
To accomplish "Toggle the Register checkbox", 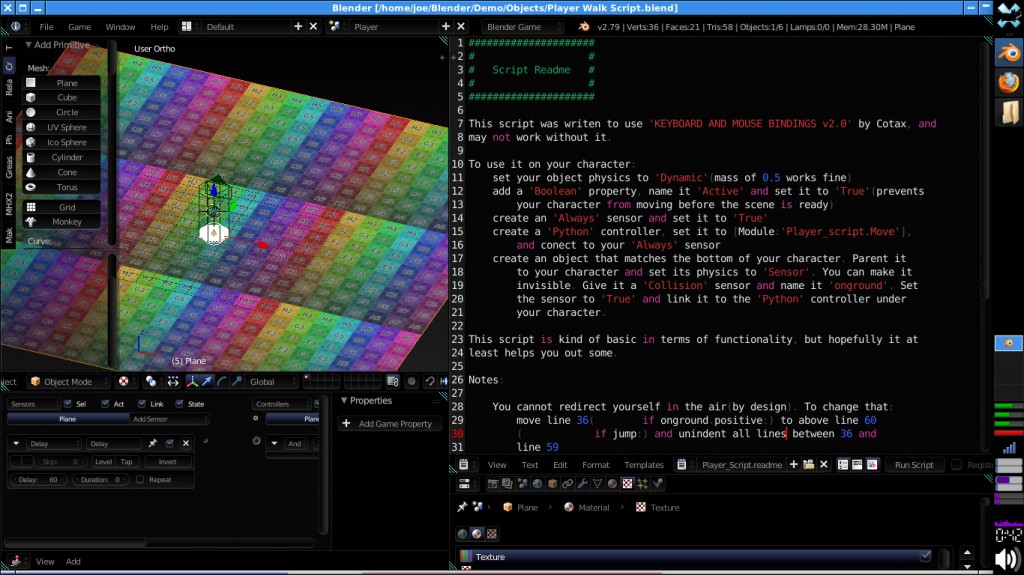I will click(956, 465).
